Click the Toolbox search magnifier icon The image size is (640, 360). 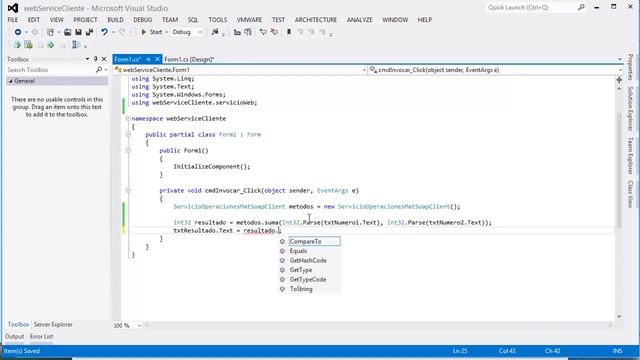(99, 70)
